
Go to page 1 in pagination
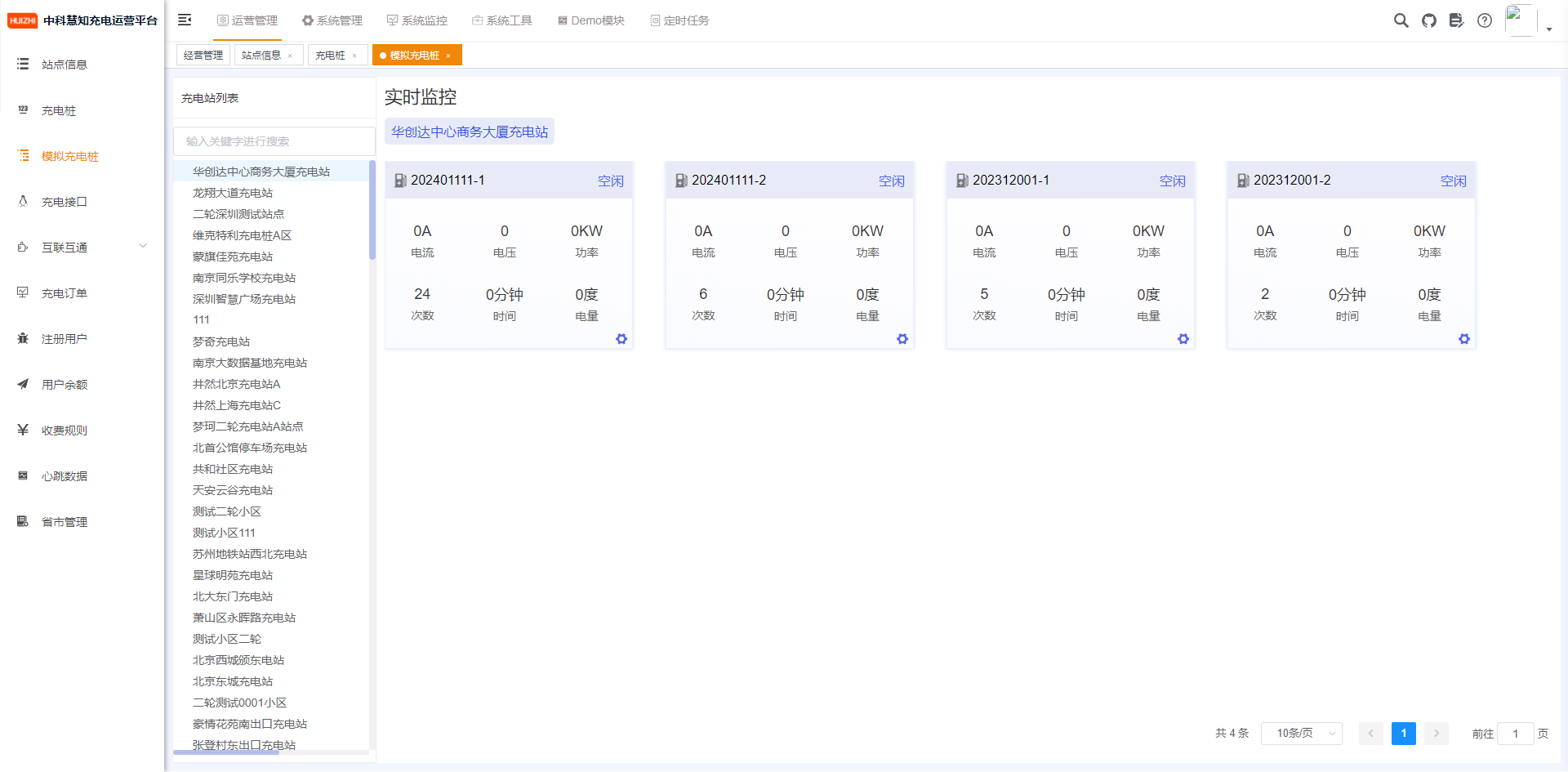click(x=1403, y=733)
